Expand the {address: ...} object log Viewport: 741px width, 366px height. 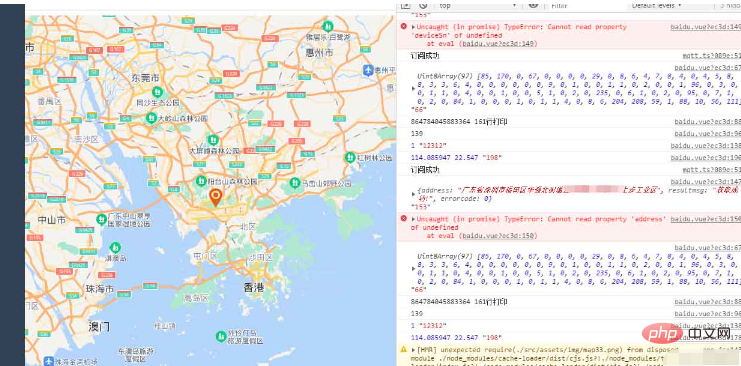pyautogui.click(x=414, y=193)
